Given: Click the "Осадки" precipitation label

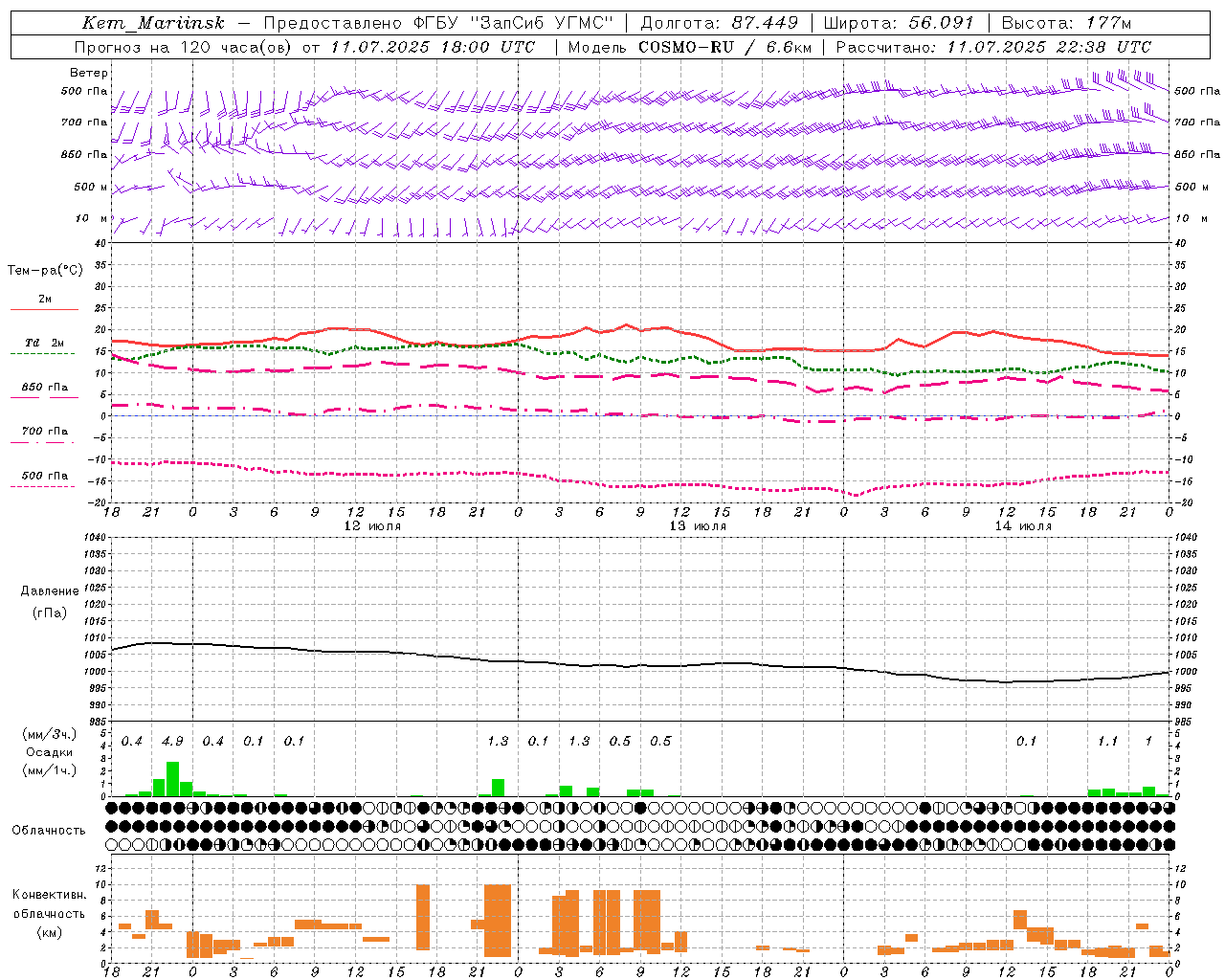Looking at the screenshot, I should pos(49,752).
